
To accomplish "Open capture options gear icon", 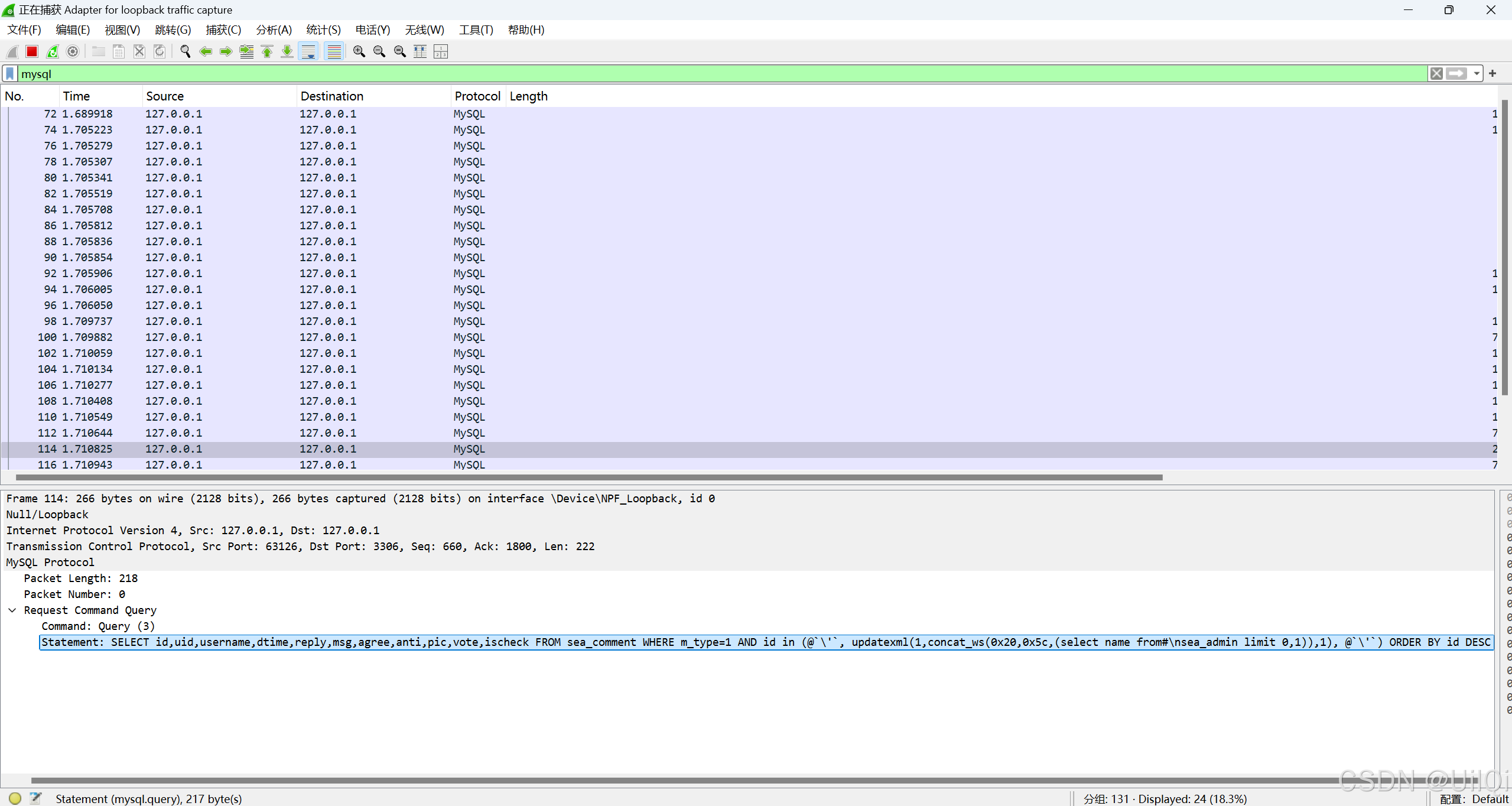I will coord(73,52).
